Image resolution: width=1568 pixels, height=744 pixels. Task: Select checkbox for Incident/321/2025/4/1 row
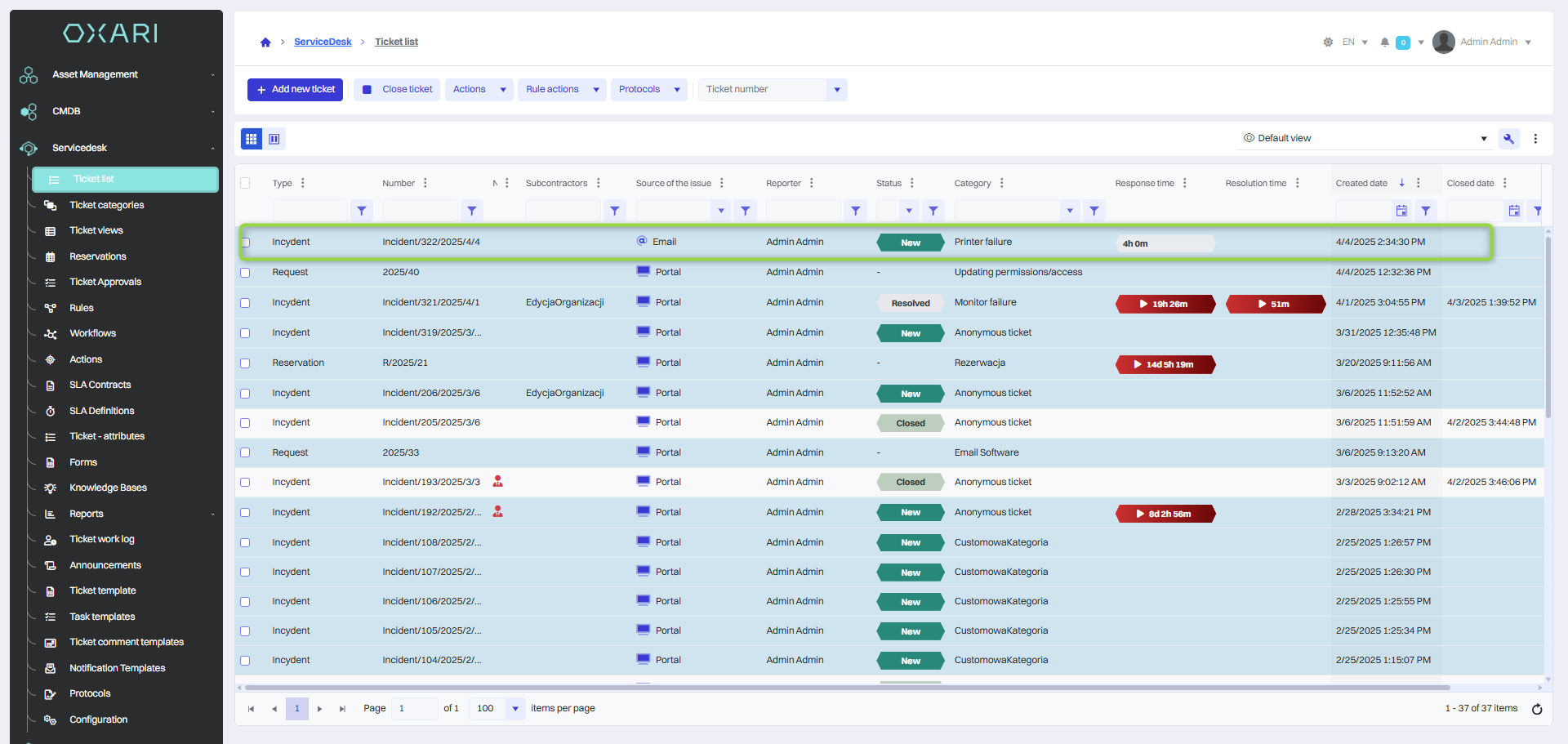click(245, 303)
